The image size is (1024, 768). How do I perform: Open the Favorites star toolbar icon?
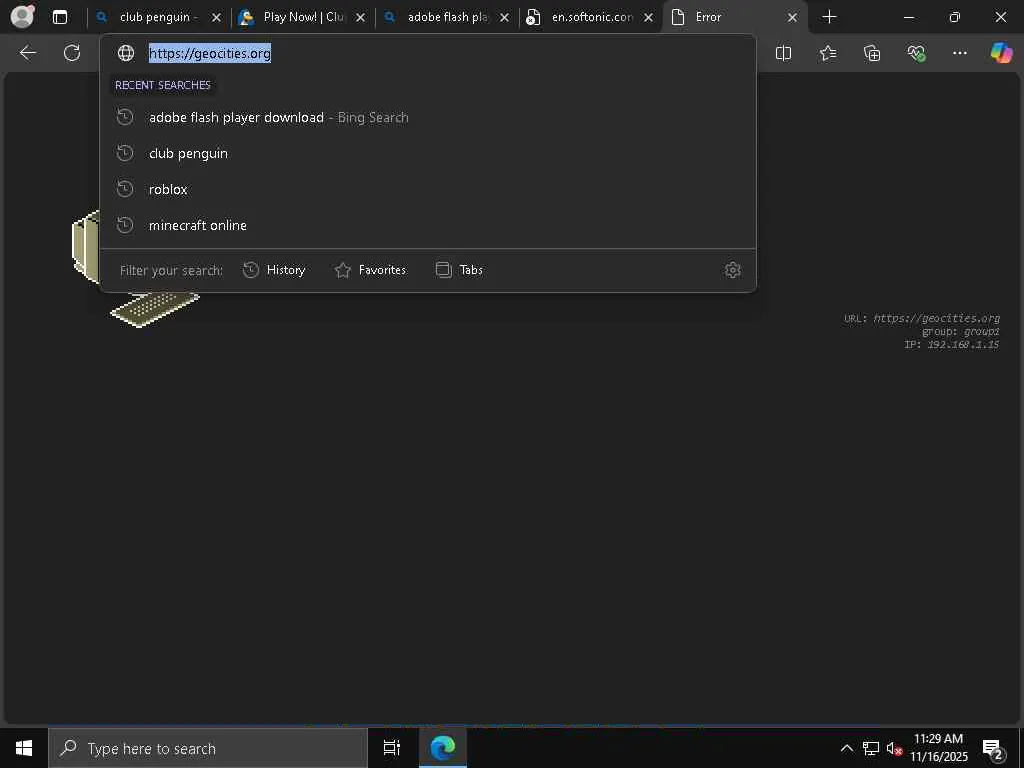coord(827,53)
